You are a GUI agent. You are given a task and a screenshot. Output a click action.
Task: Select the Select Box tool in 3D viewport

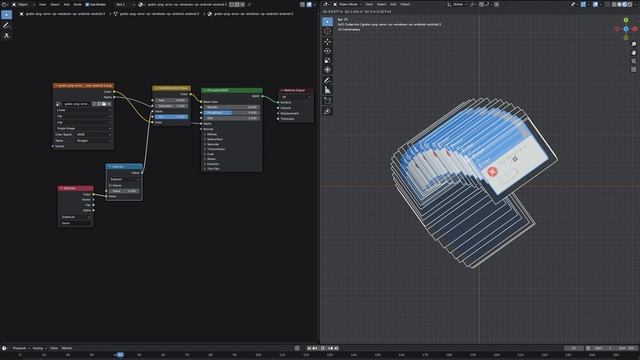[327, 21]
